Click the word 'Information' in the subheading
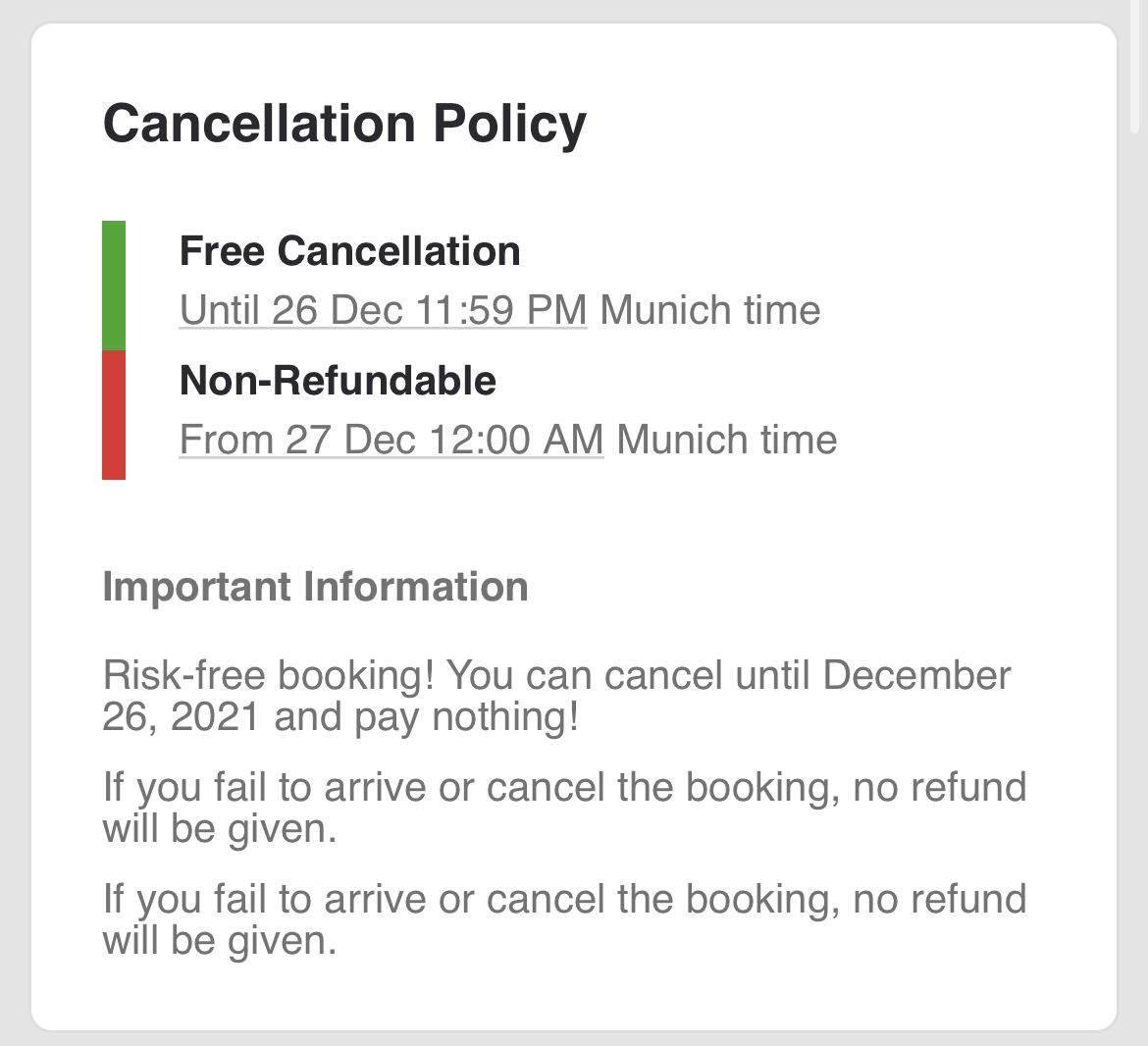1148x1046 pixels. pyautogui.click(x=416, y=587)
